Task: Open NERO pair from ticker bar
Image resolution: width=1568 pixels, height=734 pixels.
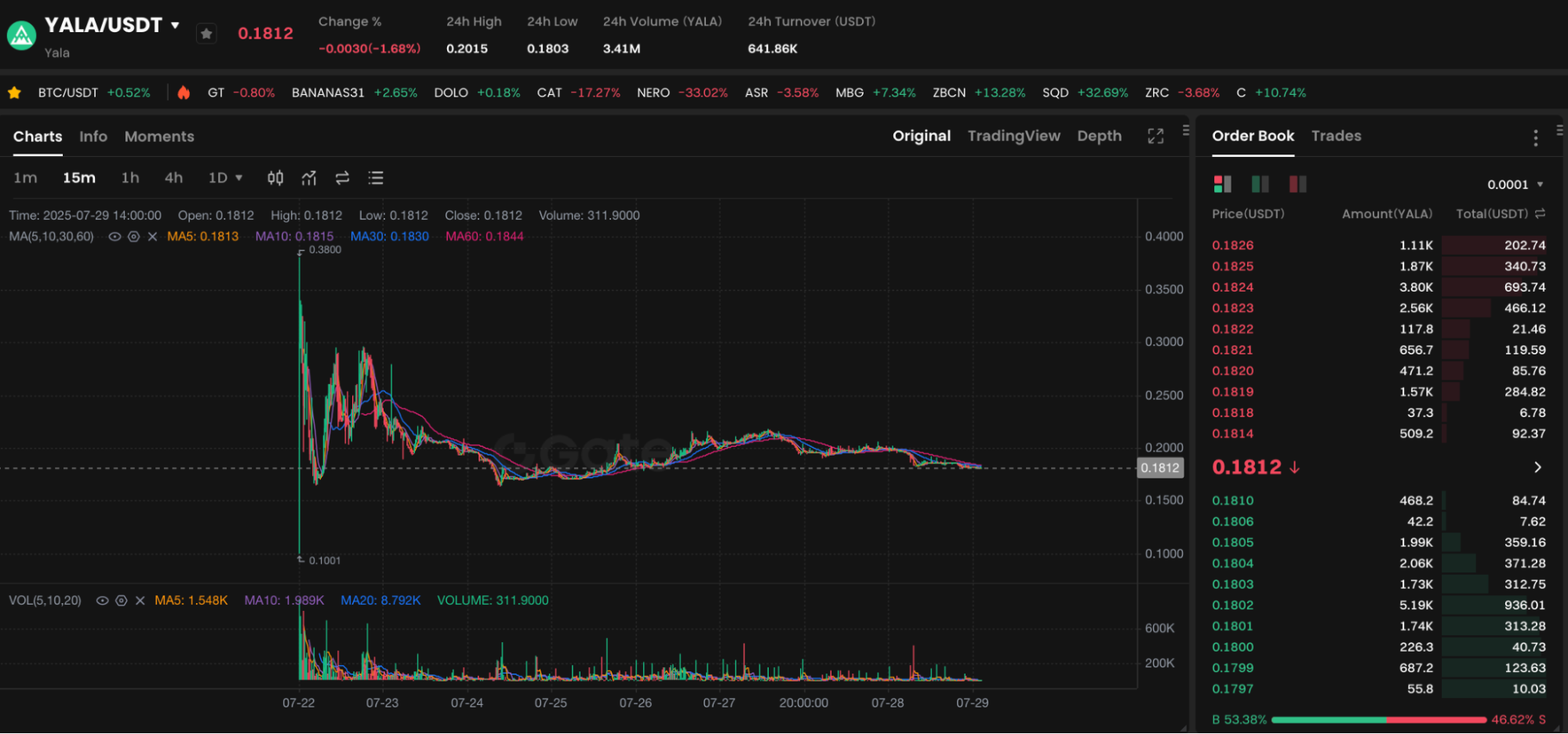Action: 682,93
